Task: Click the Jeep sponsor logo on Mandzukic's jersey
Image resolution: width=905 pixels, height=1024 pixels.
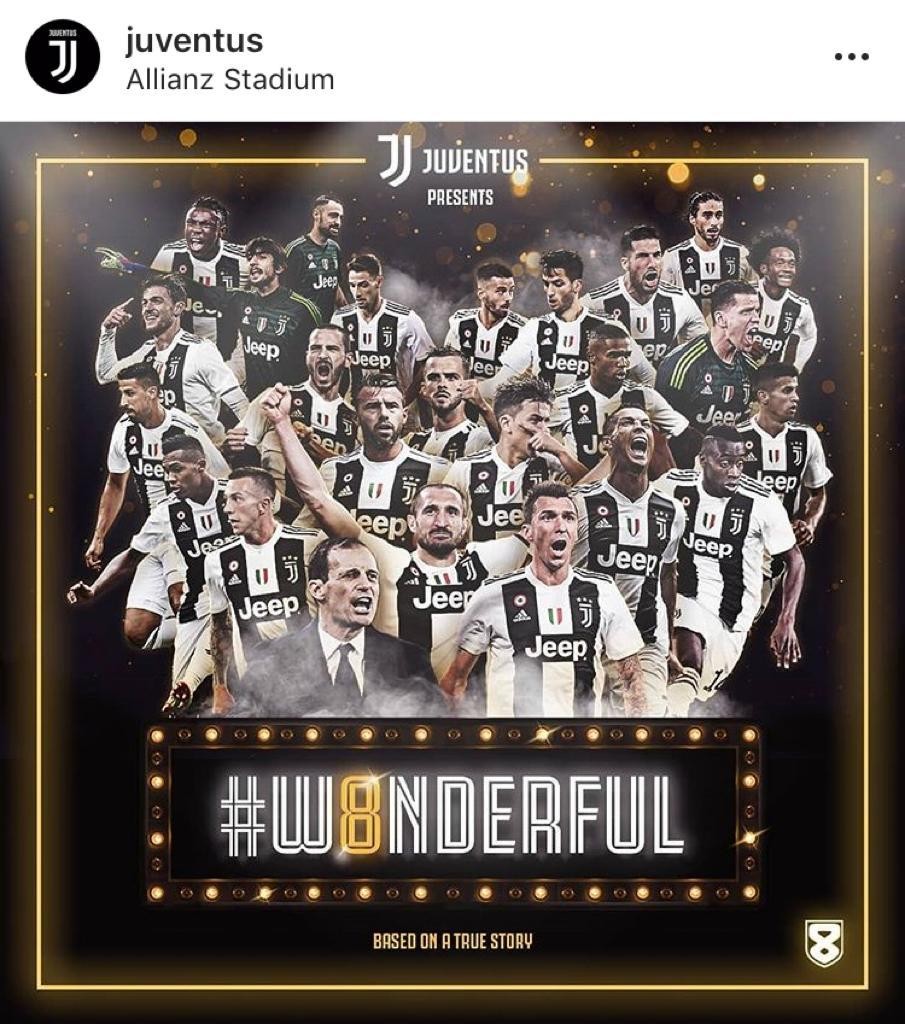Action: (x=556, y=645)
